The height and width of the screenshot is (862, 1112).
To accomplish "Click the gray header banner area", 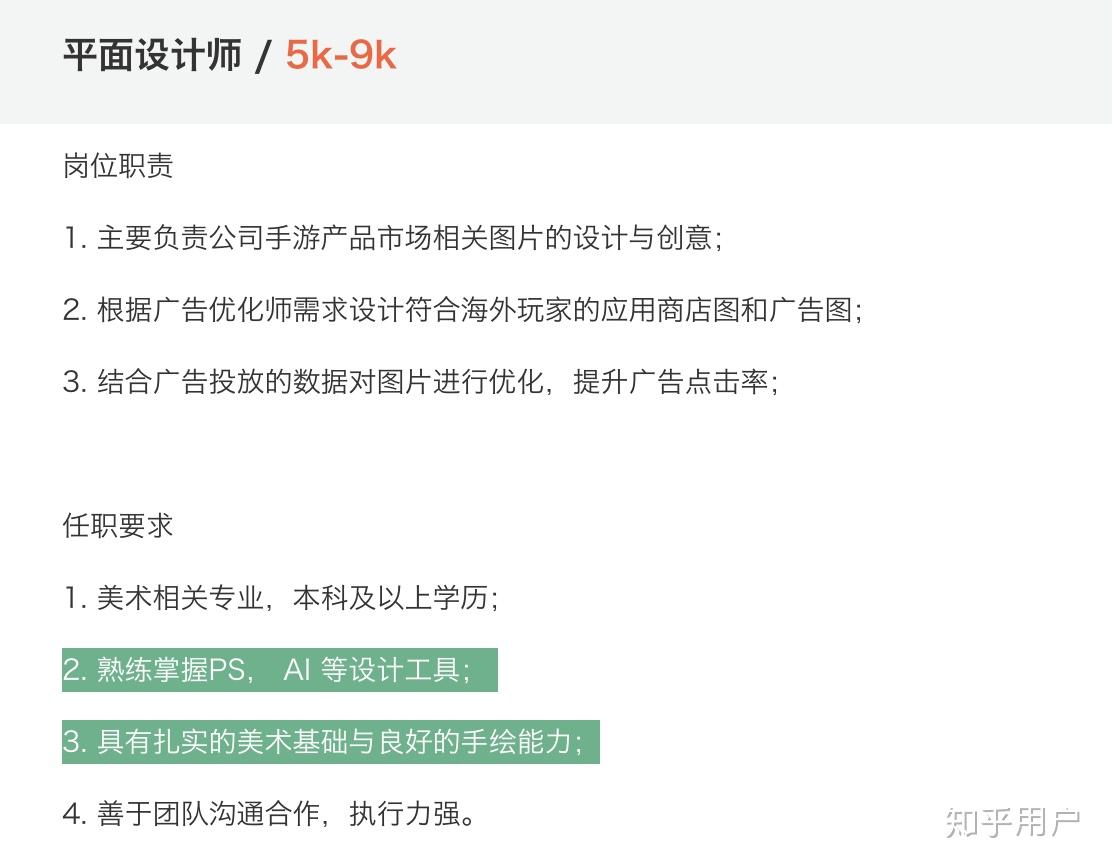I will point(556,62).
